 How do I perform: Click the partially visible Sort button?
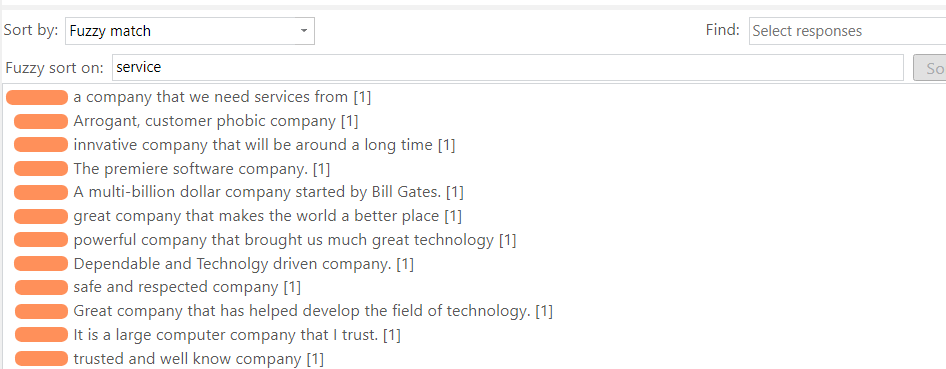(x=930, y=68)
